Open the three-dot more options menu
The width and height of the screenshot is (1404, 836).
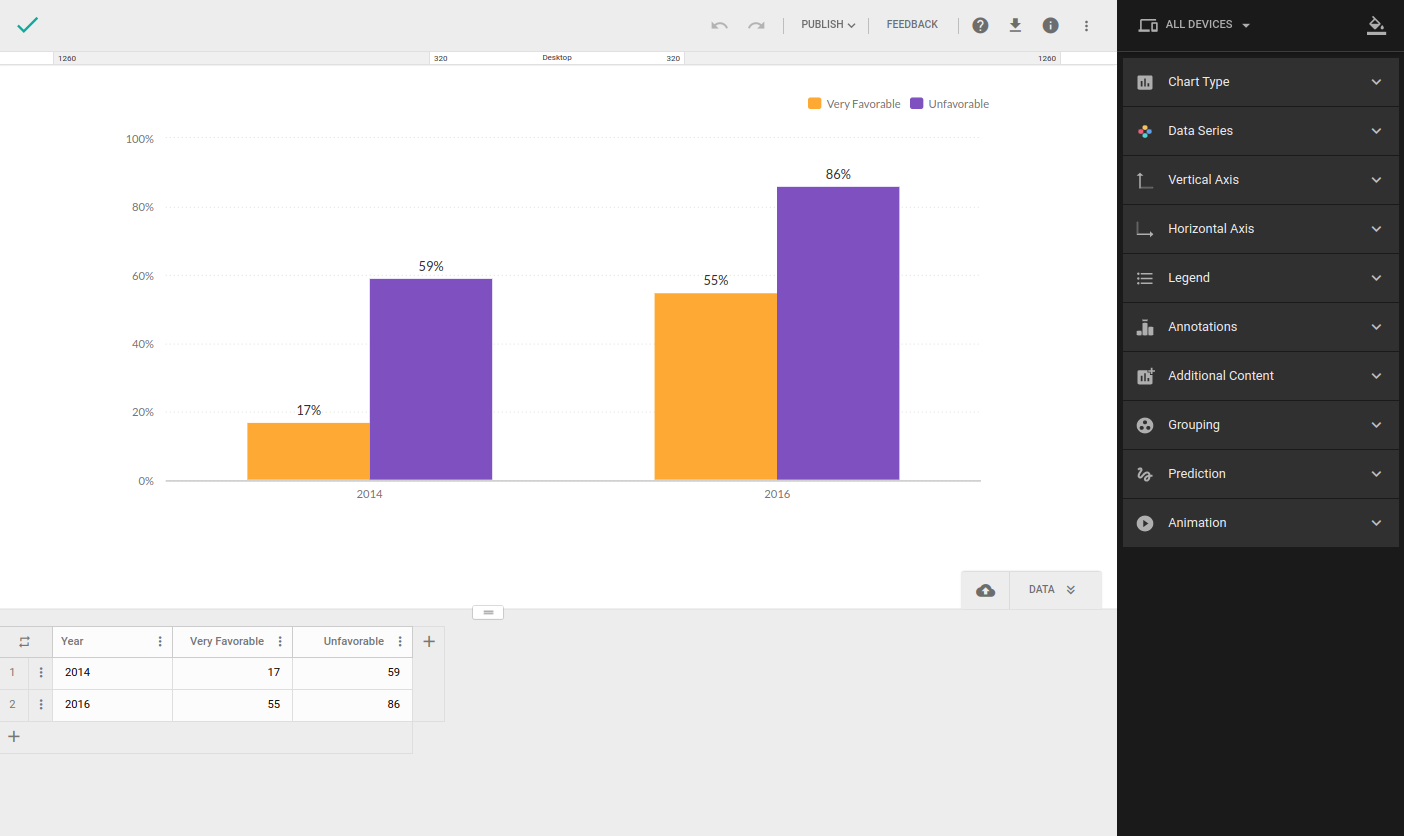1086,25
